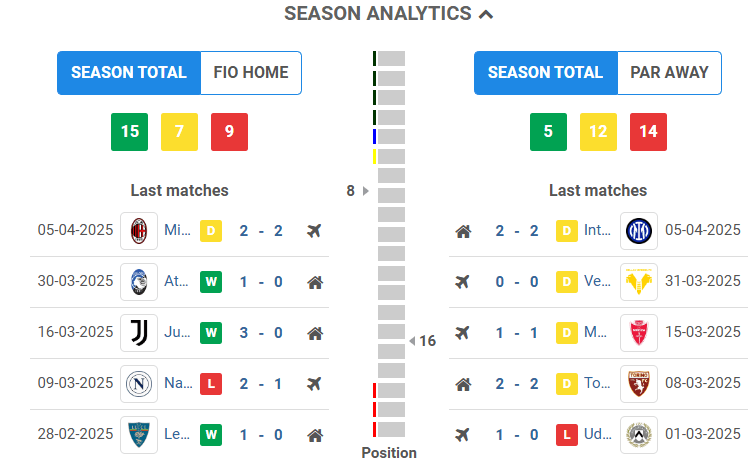Click the Inter Milan club crest
The height and width of the screenshot is (461, 755).
[x=638, y=231]
